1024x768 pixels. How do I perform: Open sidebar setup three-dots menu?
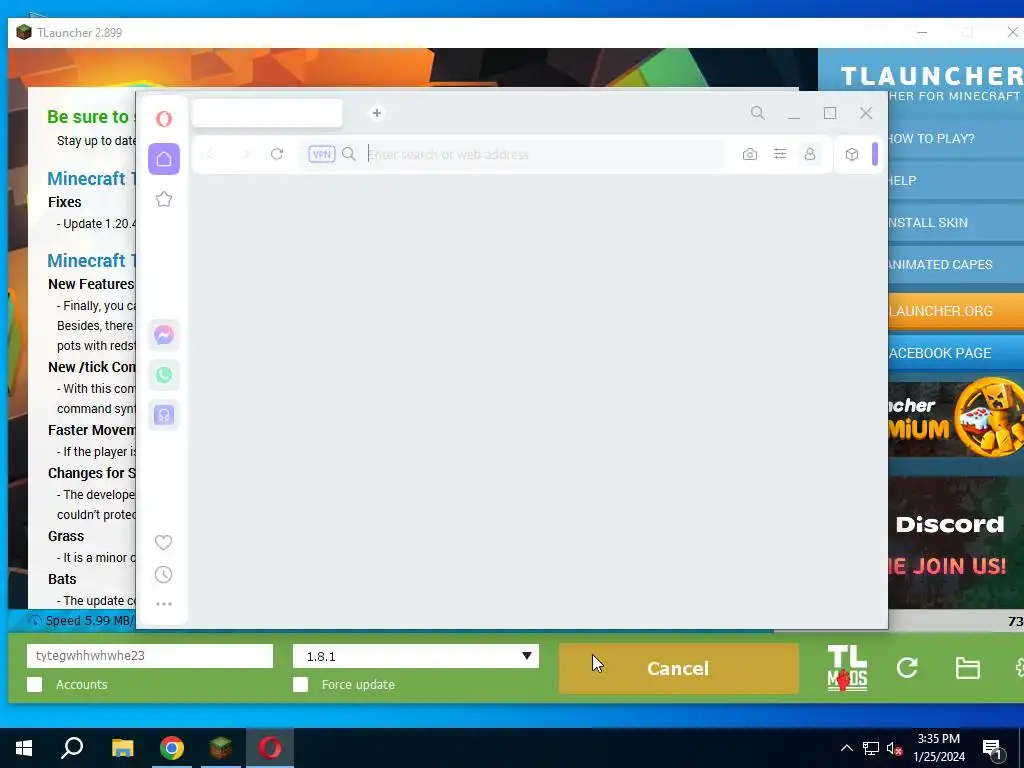(x=164, y=604)
